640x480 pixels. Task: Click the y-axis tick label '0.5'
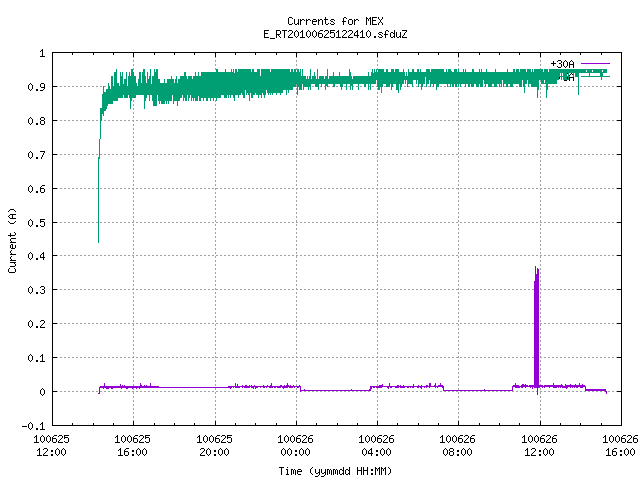[36, 223]
